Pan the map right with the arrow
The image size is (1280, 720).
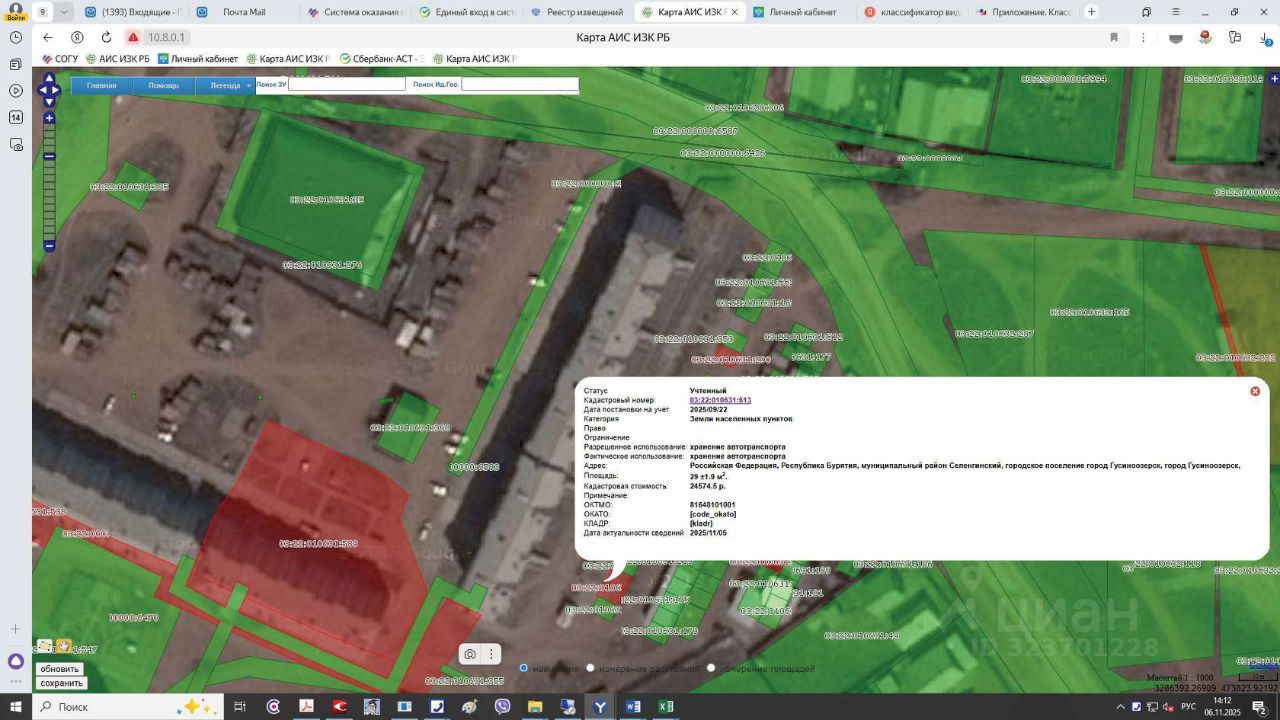[x=56, y=90]
